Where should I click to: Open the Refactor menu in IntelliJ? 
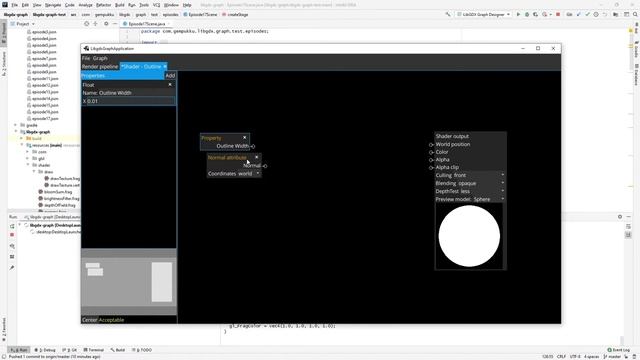click(x=103, y=5)
